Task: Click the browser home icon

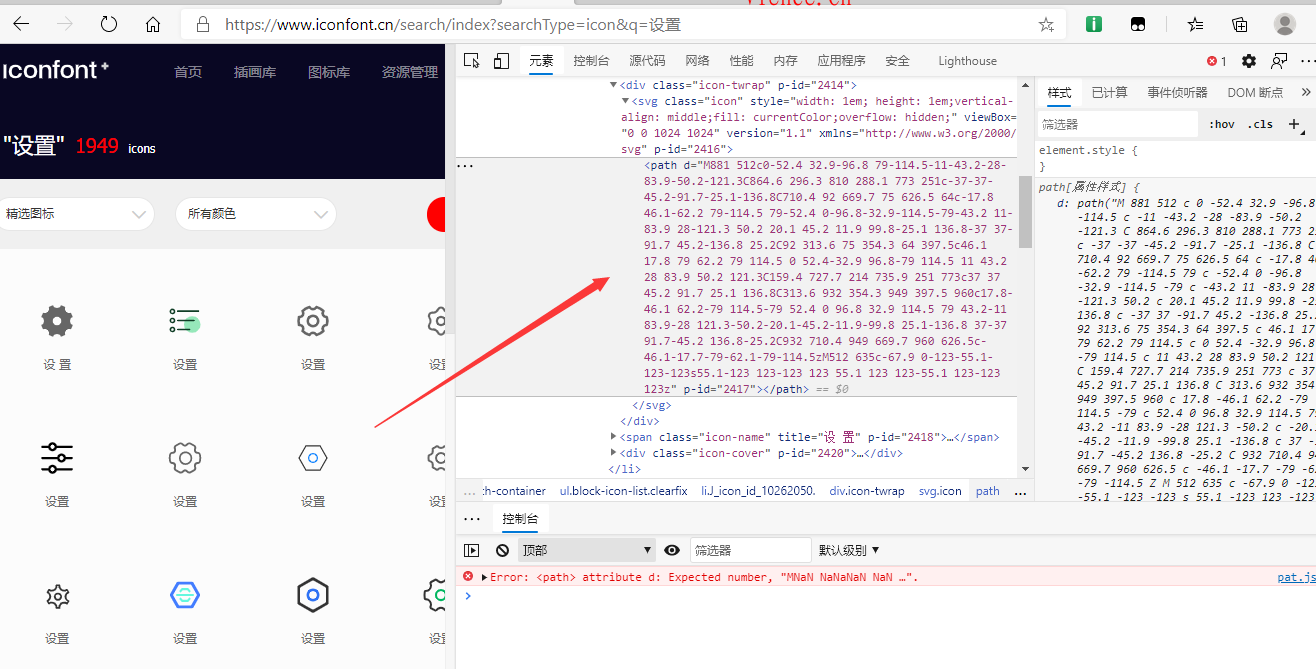Action: click(x=152, y=24)
